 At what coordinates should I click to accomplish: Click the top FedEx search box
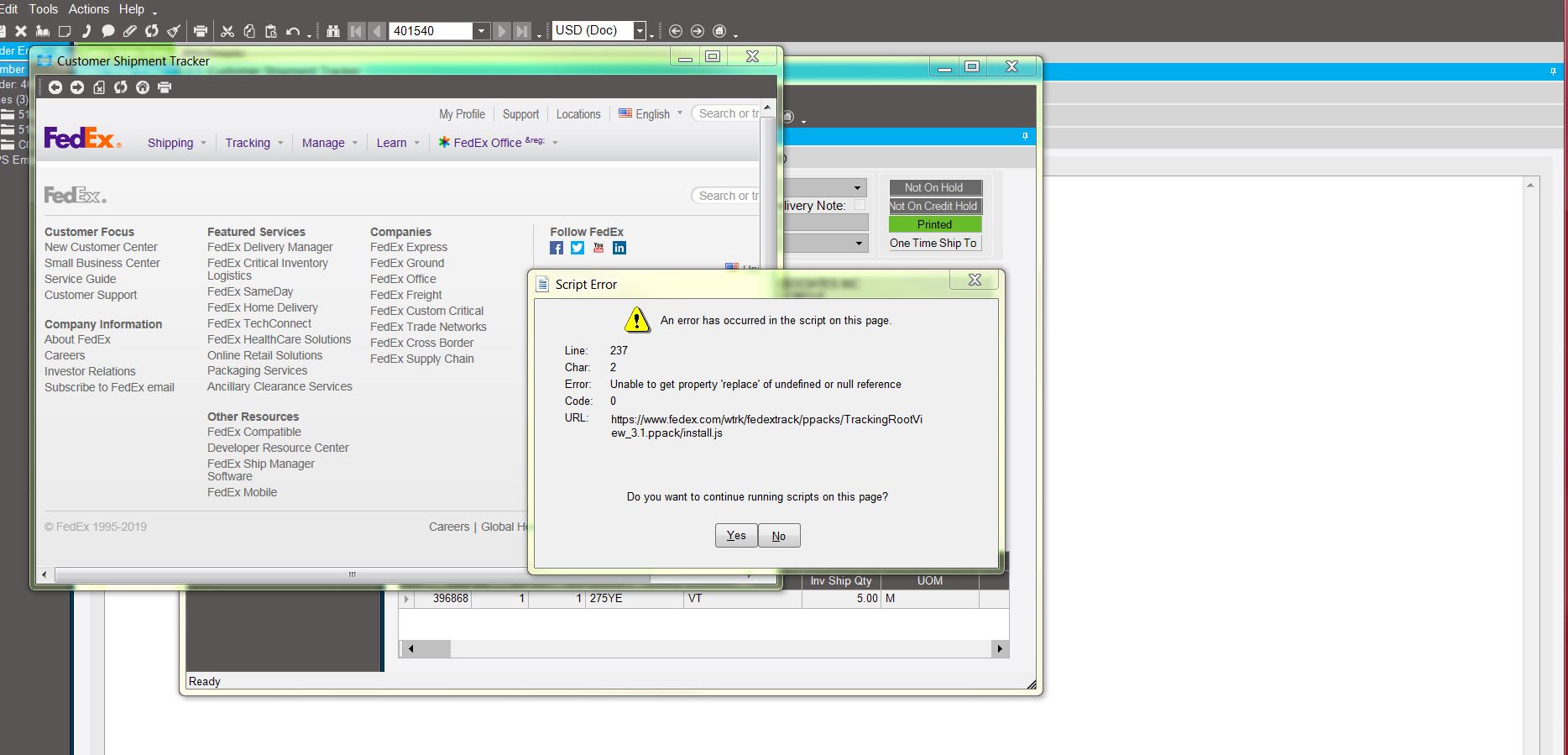point(725,113)
